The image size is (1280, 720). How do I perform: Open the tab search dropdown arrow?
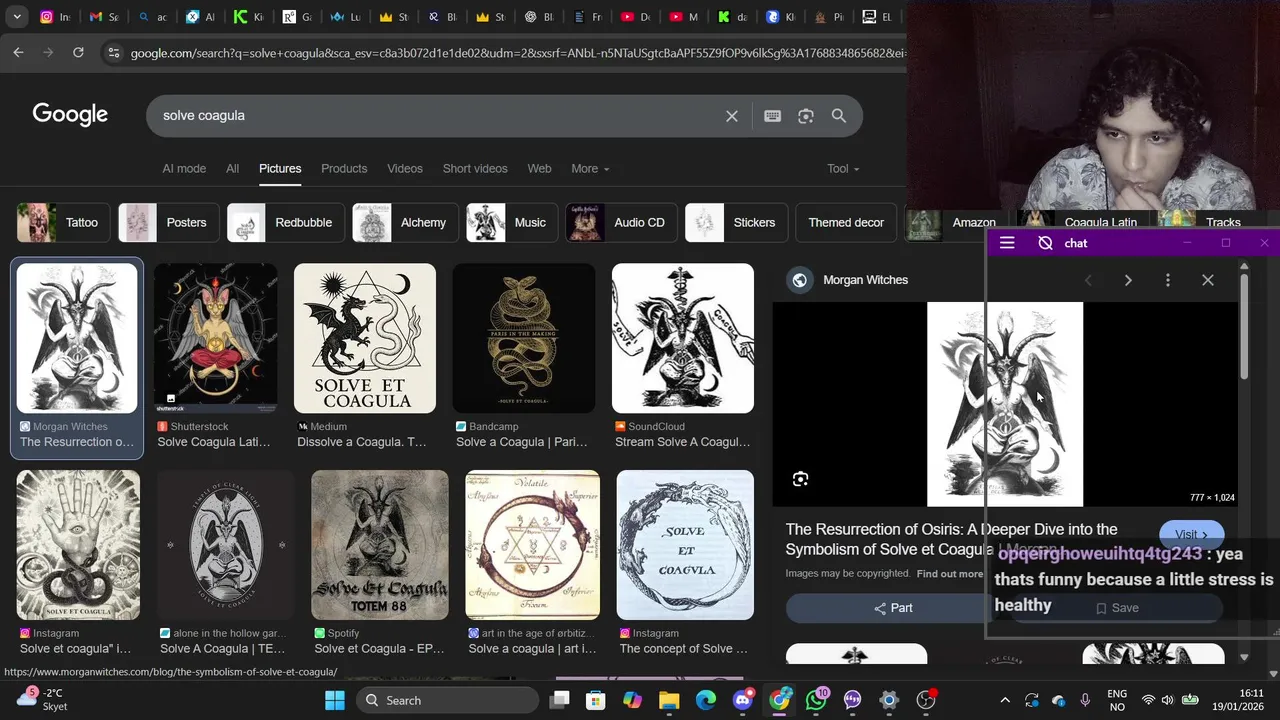coord(16,17)
